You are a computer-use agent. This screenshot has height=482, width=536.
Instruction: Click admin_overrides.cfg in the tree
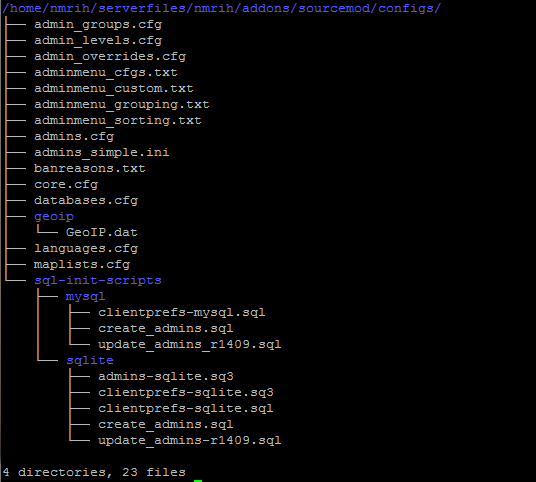tap(110, 57)
